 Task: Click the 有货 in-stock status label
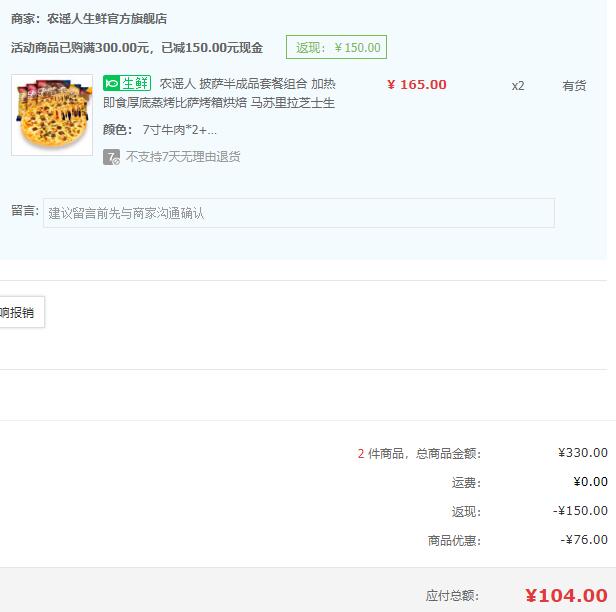coord(574,85)
